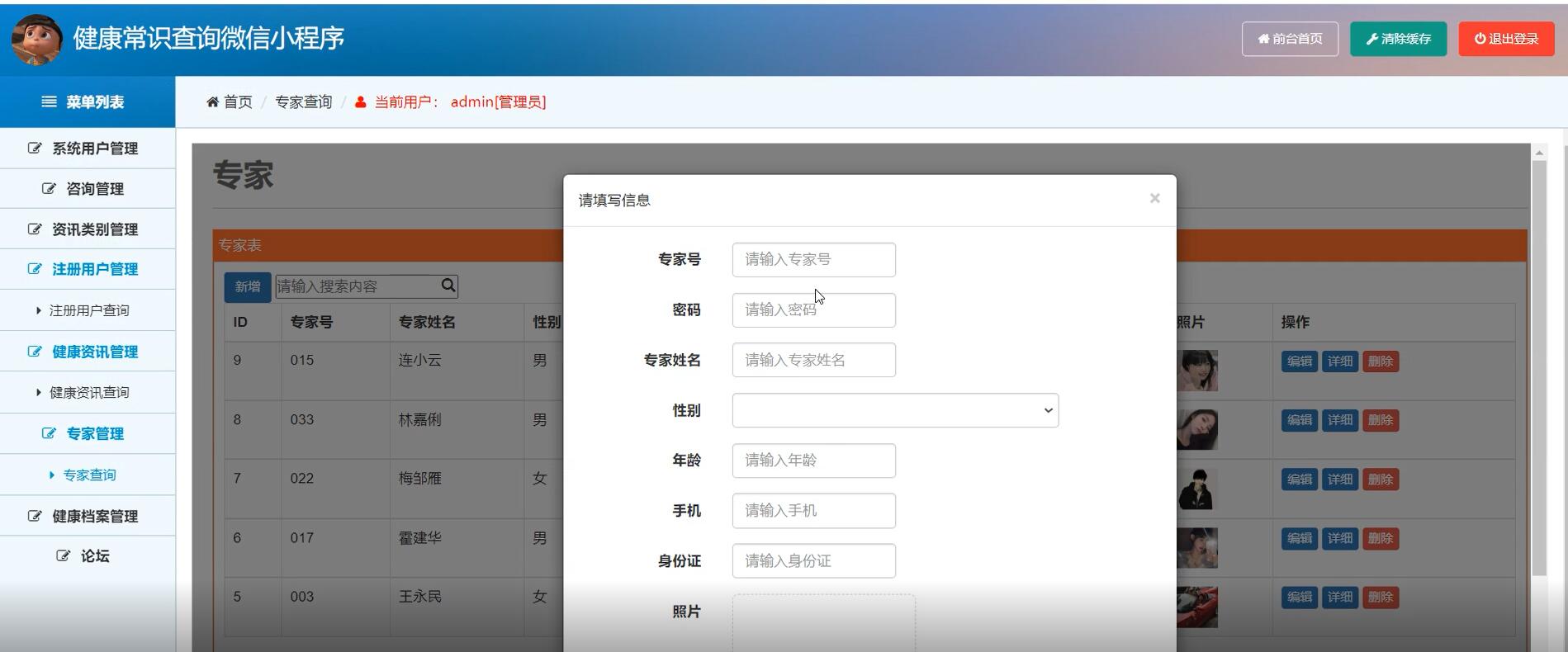Close the 请填写信息 dialog with the X
The height and width of the screenshot is (652, 1568).
point(1154,198)
